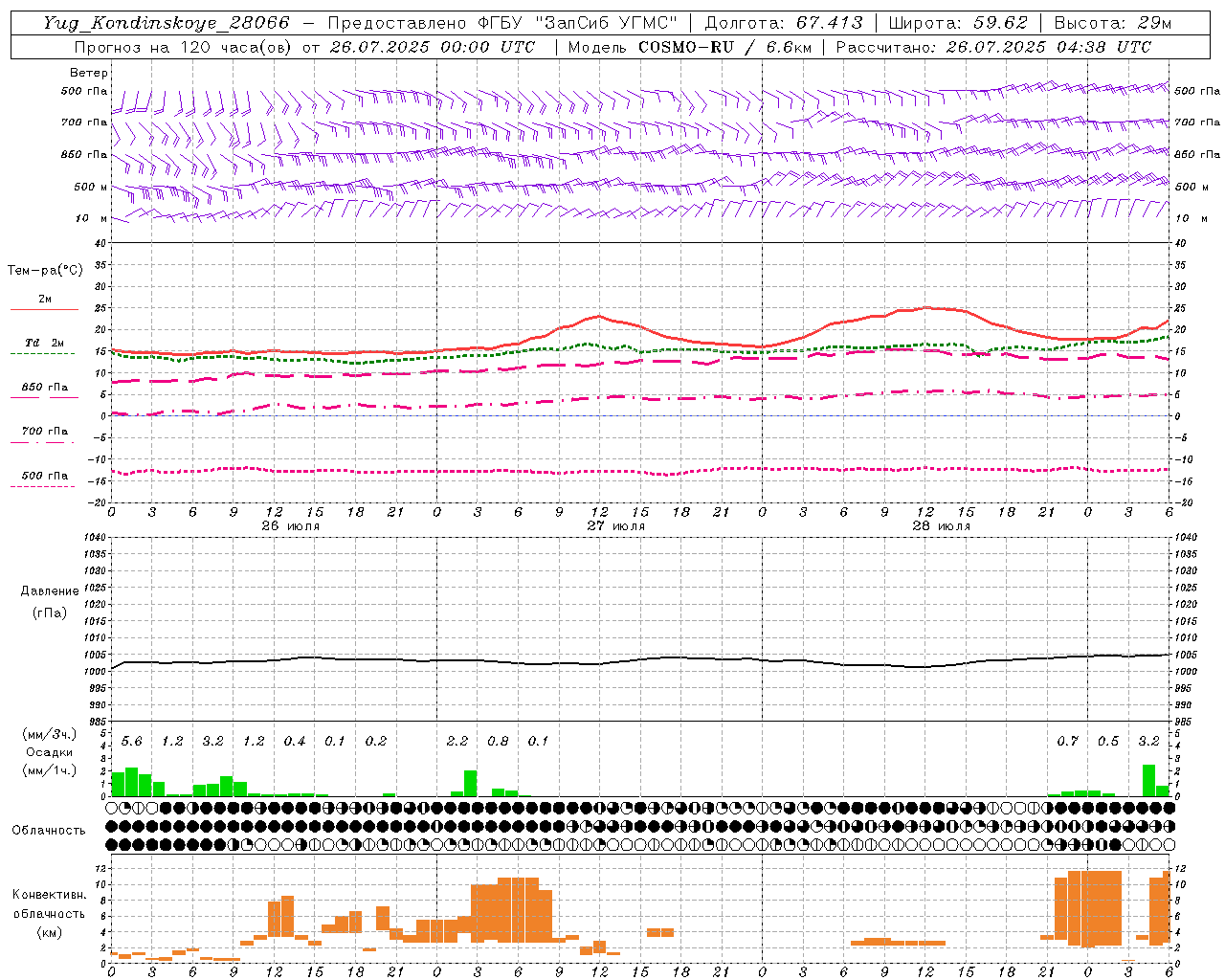Viewport: 1225px width, 980px height.
Task: Select the Высота: 29м header field
Action: [x=1112, y=23]
